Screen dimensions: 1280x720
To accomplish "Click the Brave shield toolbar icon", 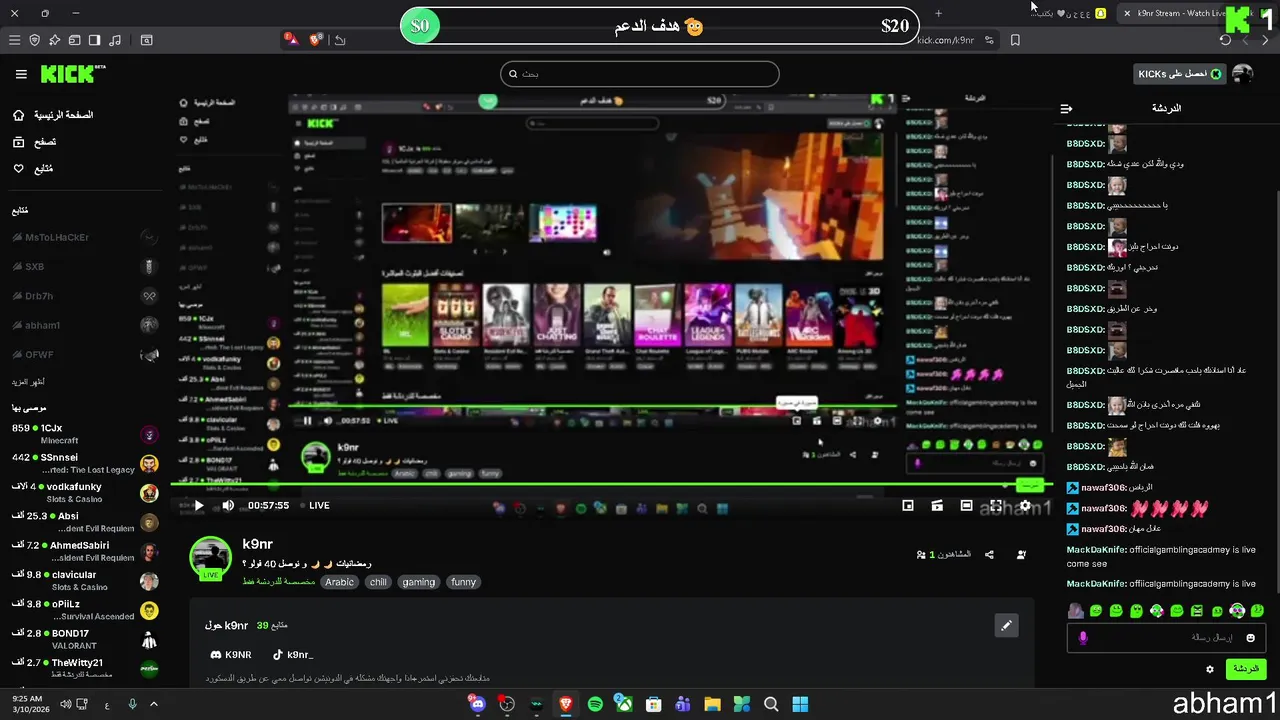I will 34,40.
